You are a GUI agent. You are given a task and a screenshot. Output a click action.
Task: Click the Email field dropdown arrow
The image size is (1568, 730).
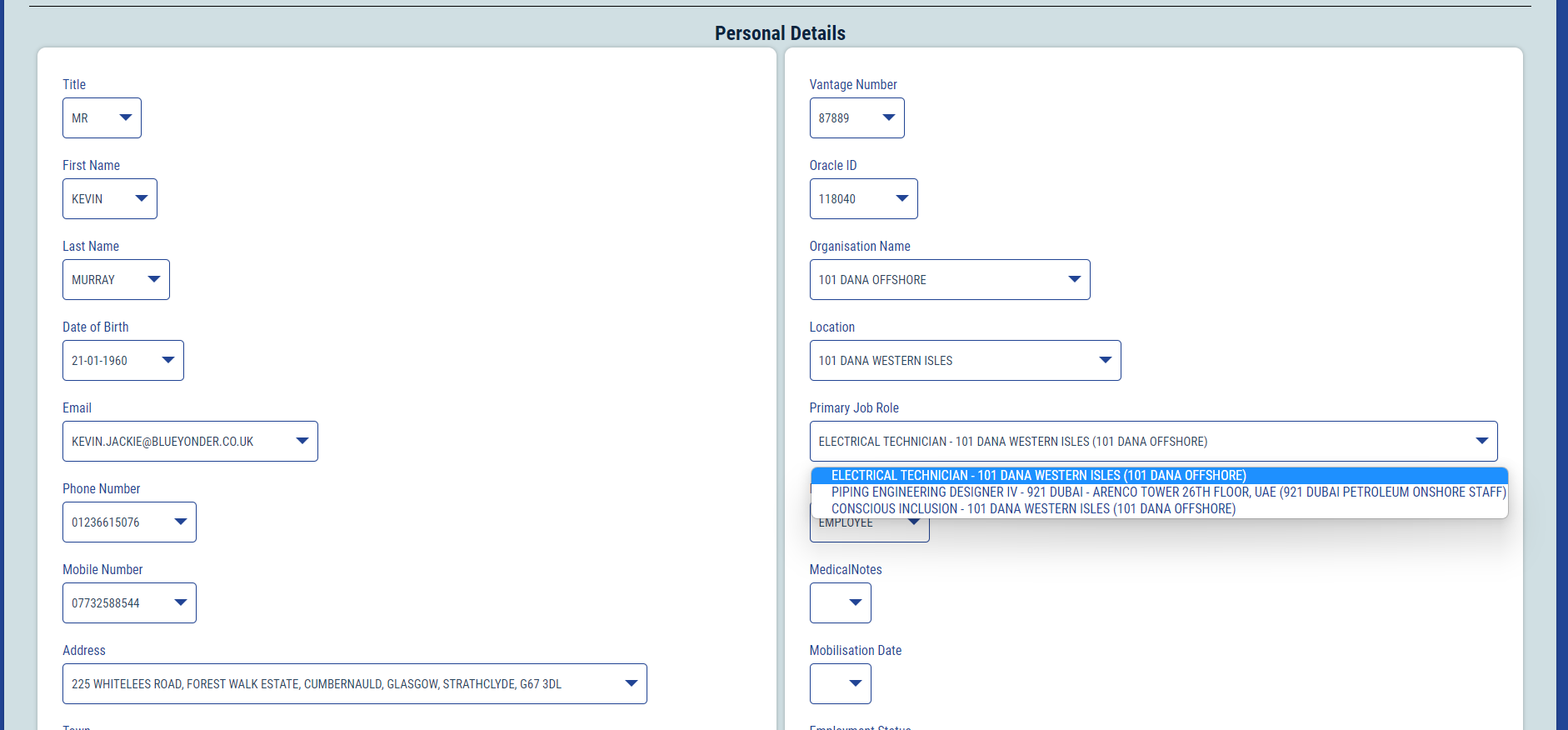pos(302,442)
